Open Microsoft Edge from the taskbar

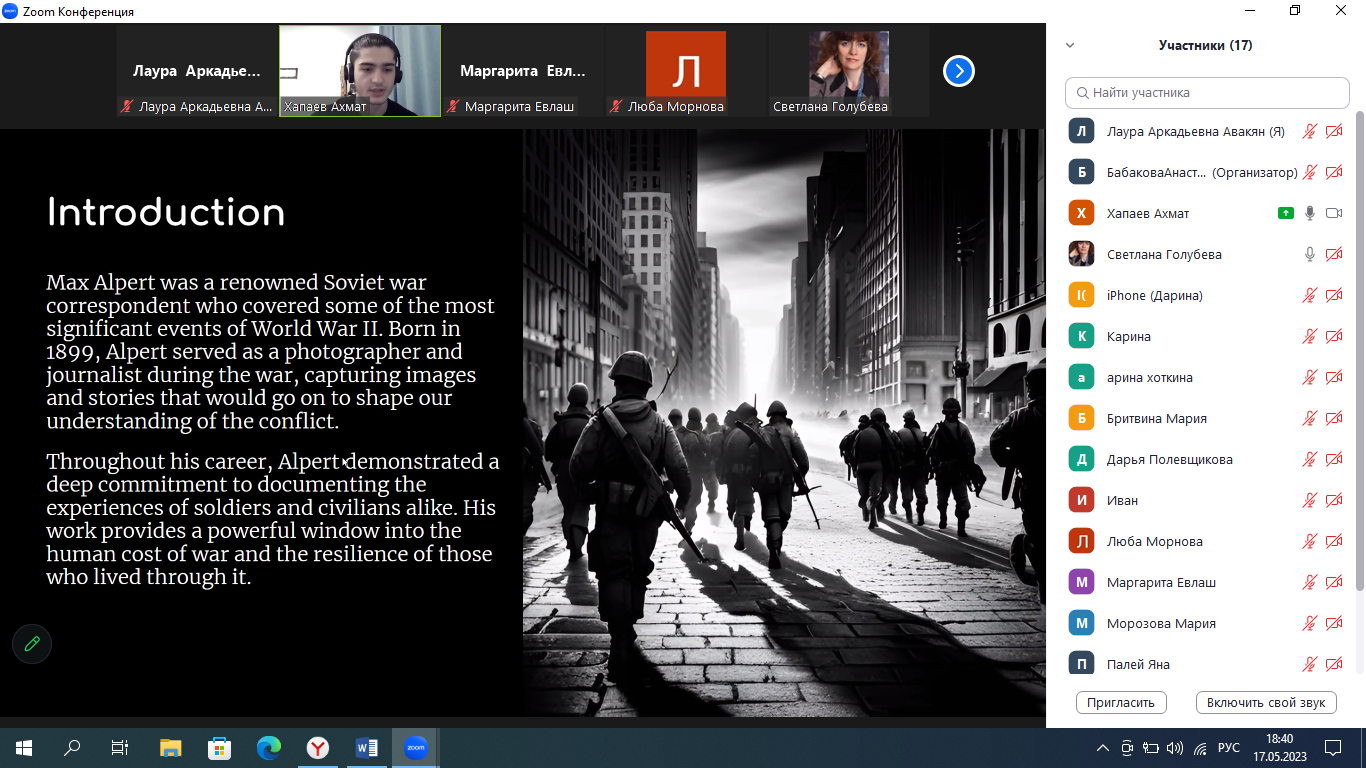point(268,747)
